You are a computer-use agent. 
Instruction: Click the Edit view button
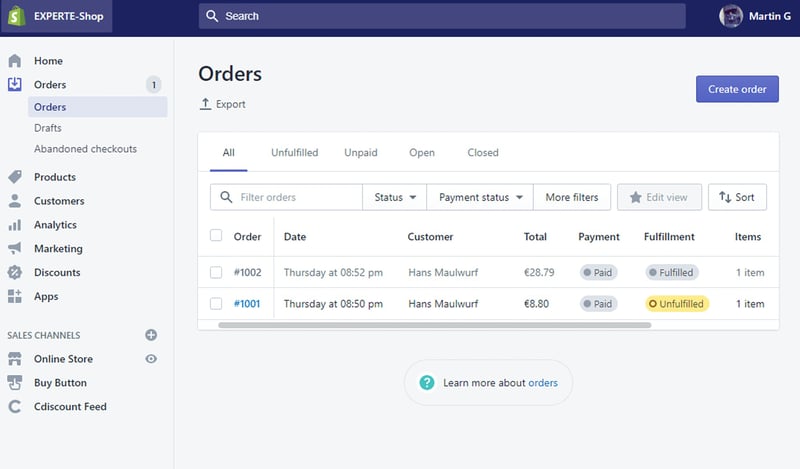point(659,197)
